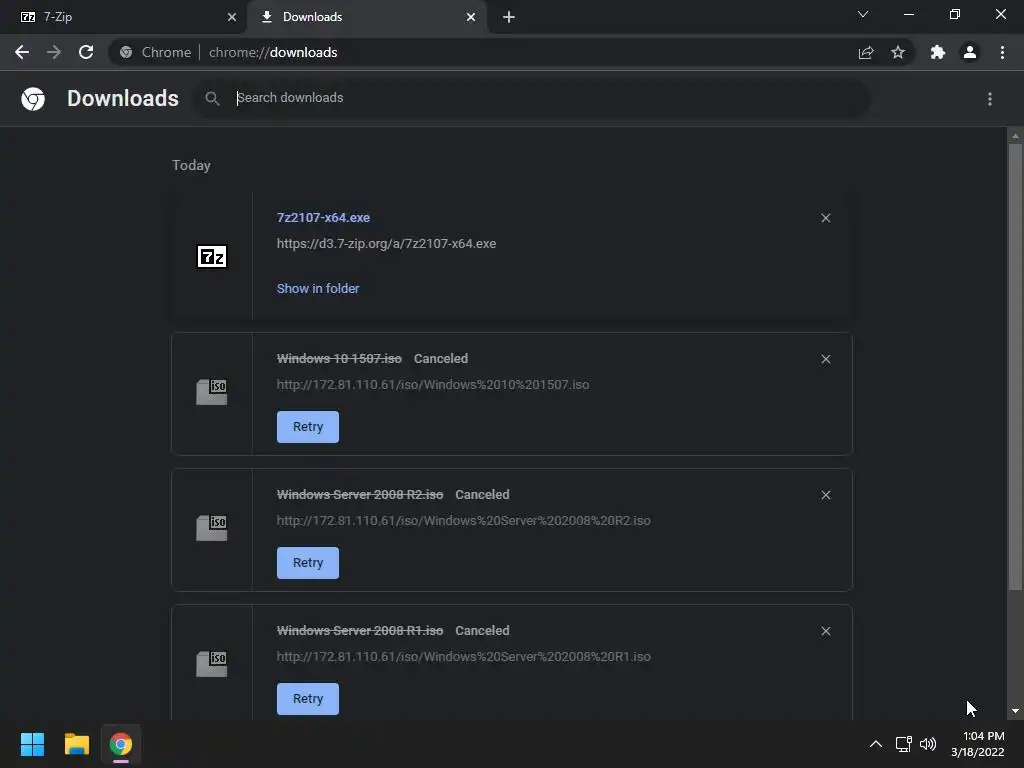Image resolution: width=1024 pixels, height=768 pixels.
Task: Focus the Search downloads field
Action: [530, 98]
